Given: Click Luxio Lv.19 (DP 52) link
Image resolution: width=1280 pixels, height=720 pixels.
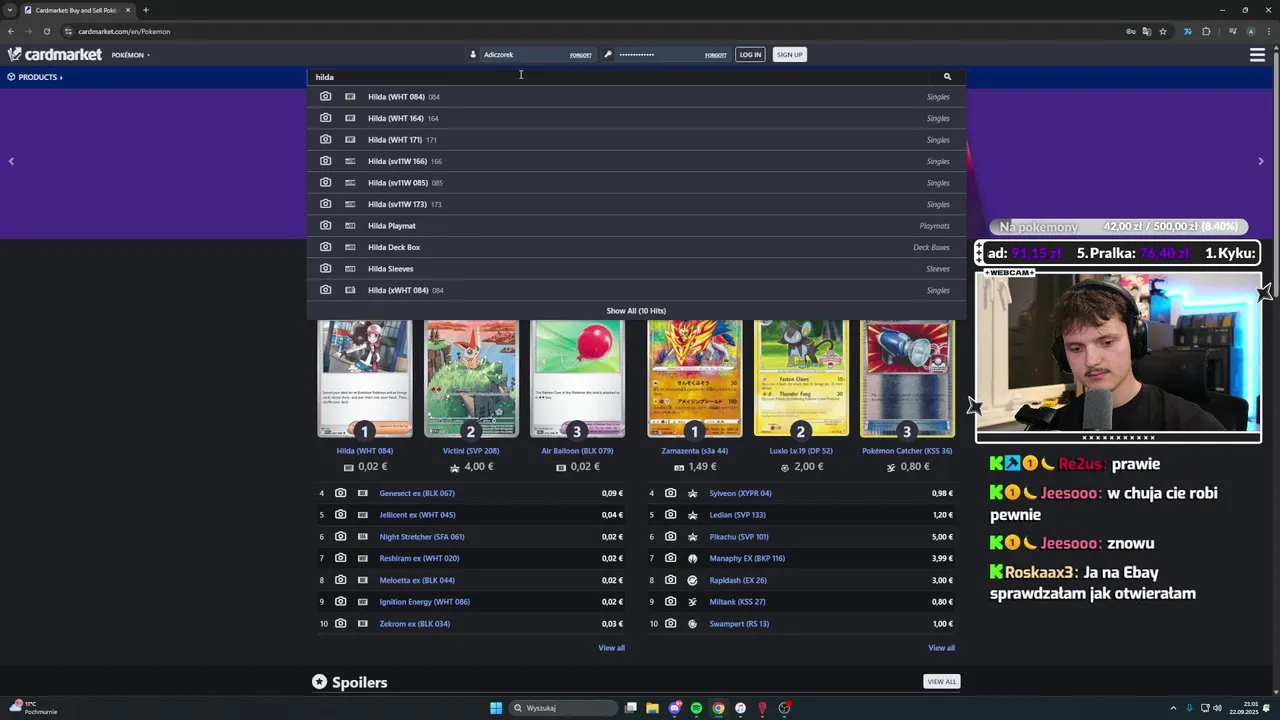Looking at the screenshot, I should pyautogui.click(x=801, y=451).
